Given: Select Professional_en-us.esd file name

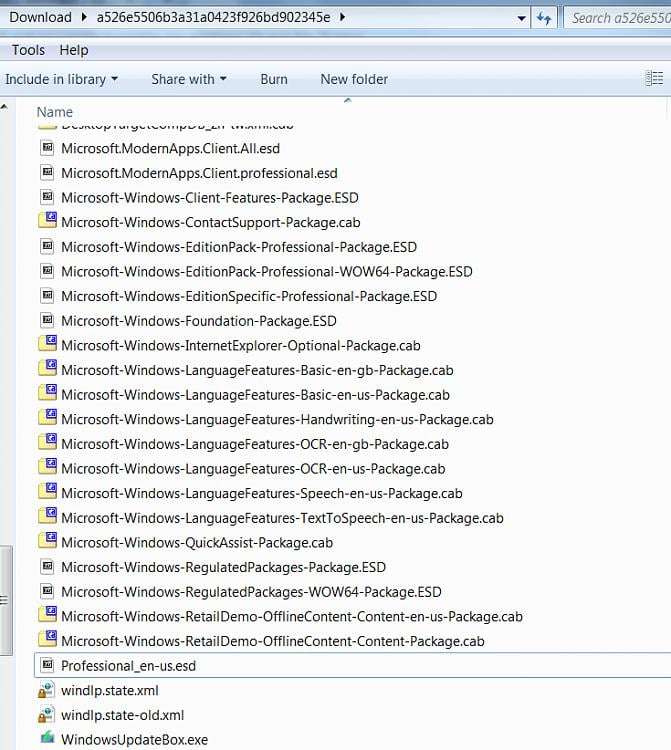Looking at the screenshot, I should click(x=129, y=666).
